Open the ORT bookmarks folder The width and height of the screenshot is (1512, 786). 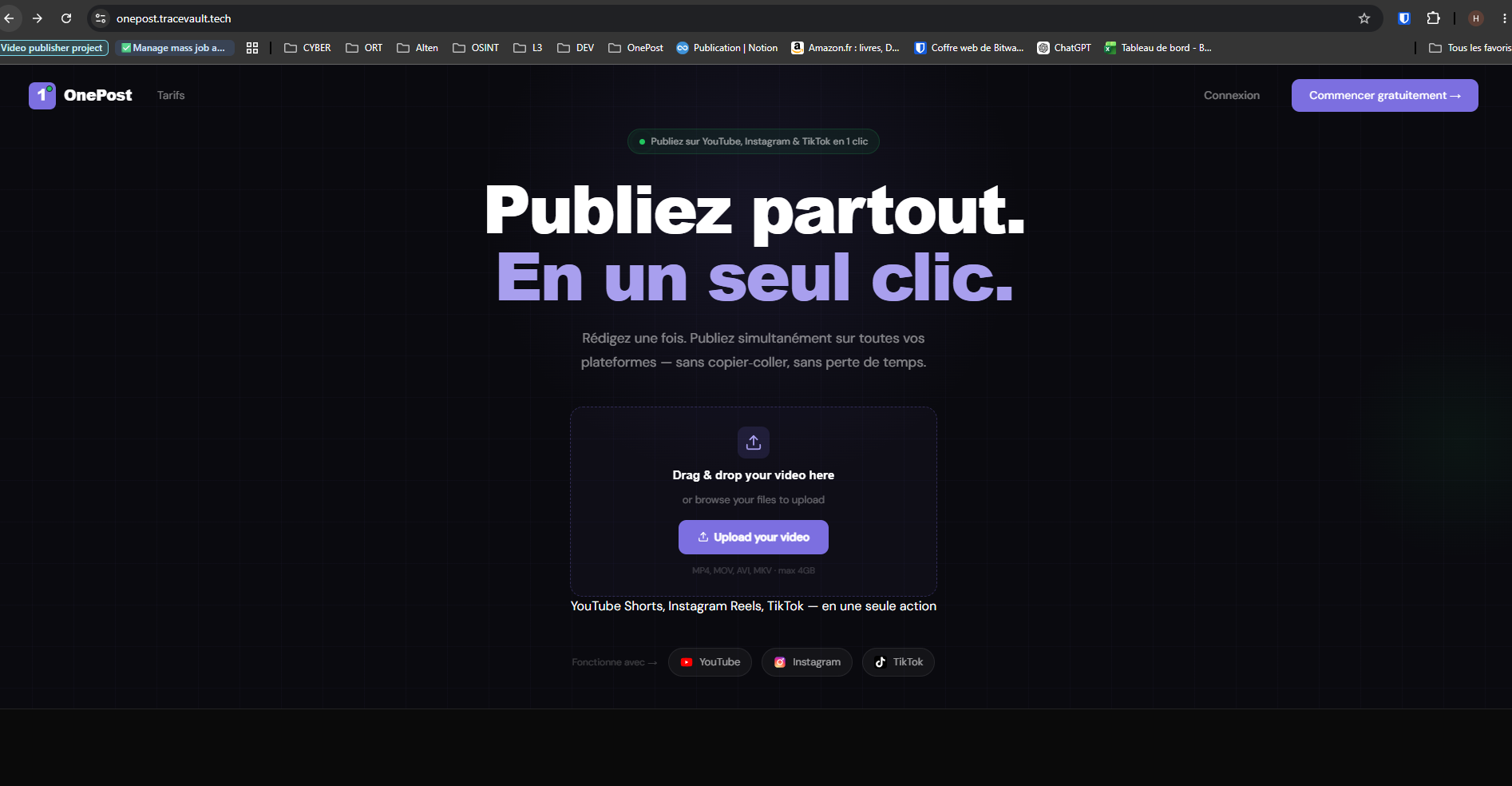pyautogui.click(x=364, y=48)
